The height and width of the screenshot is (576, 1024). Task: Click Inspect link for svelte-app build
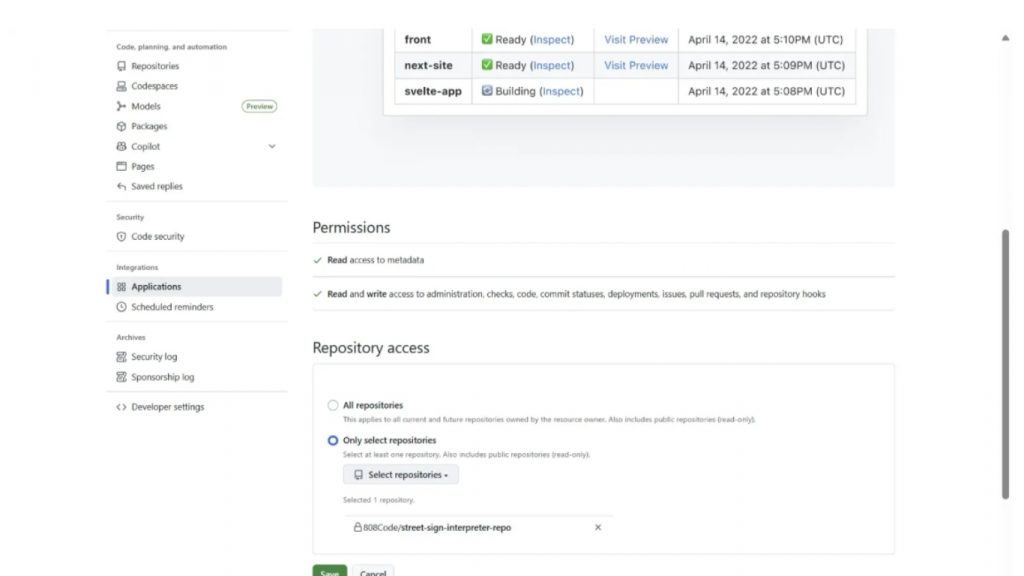(561, 91)
